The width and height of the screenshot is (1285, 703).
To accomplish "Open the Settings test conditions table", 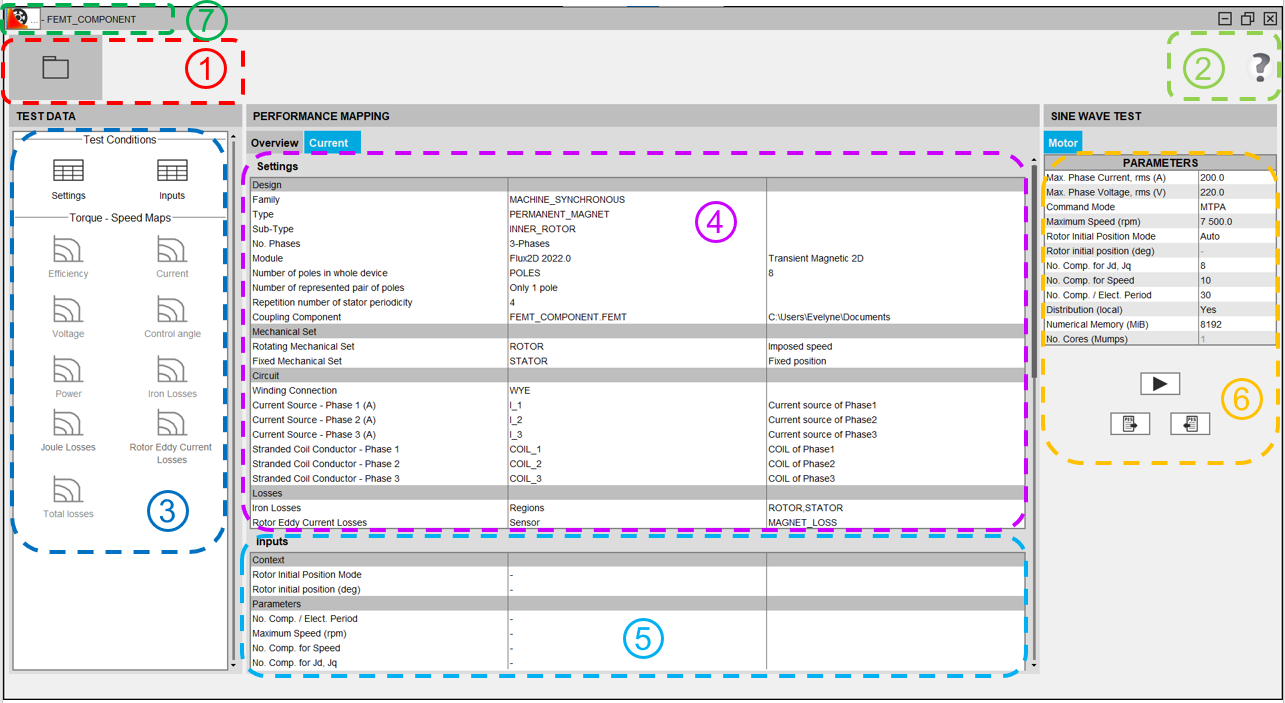I will pyautogui.click(x=68, y=178).
